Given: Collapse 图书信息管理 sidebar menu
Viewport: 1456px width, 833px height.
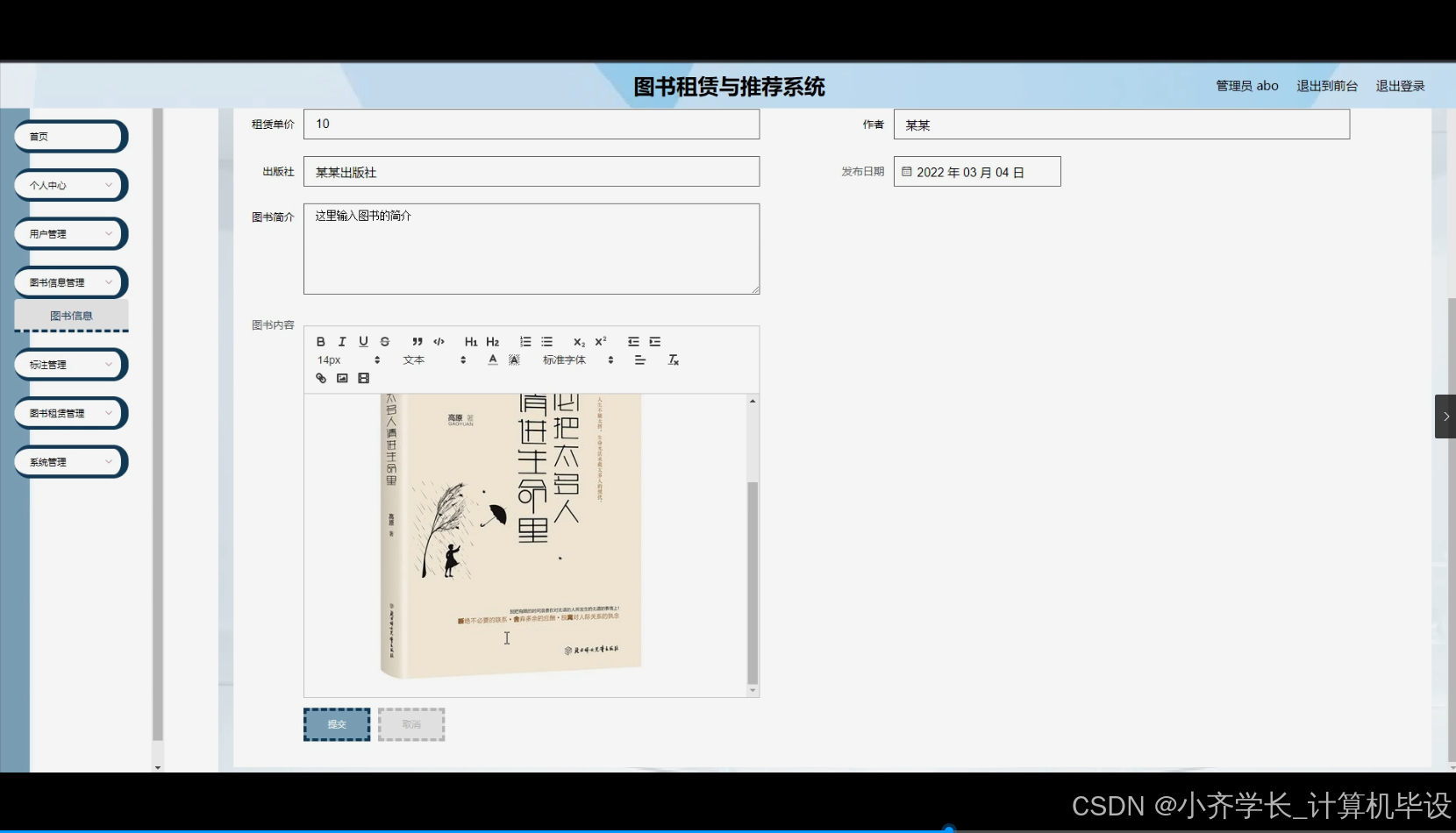Looking at the screenshot, I should click(x=71, y=282).
